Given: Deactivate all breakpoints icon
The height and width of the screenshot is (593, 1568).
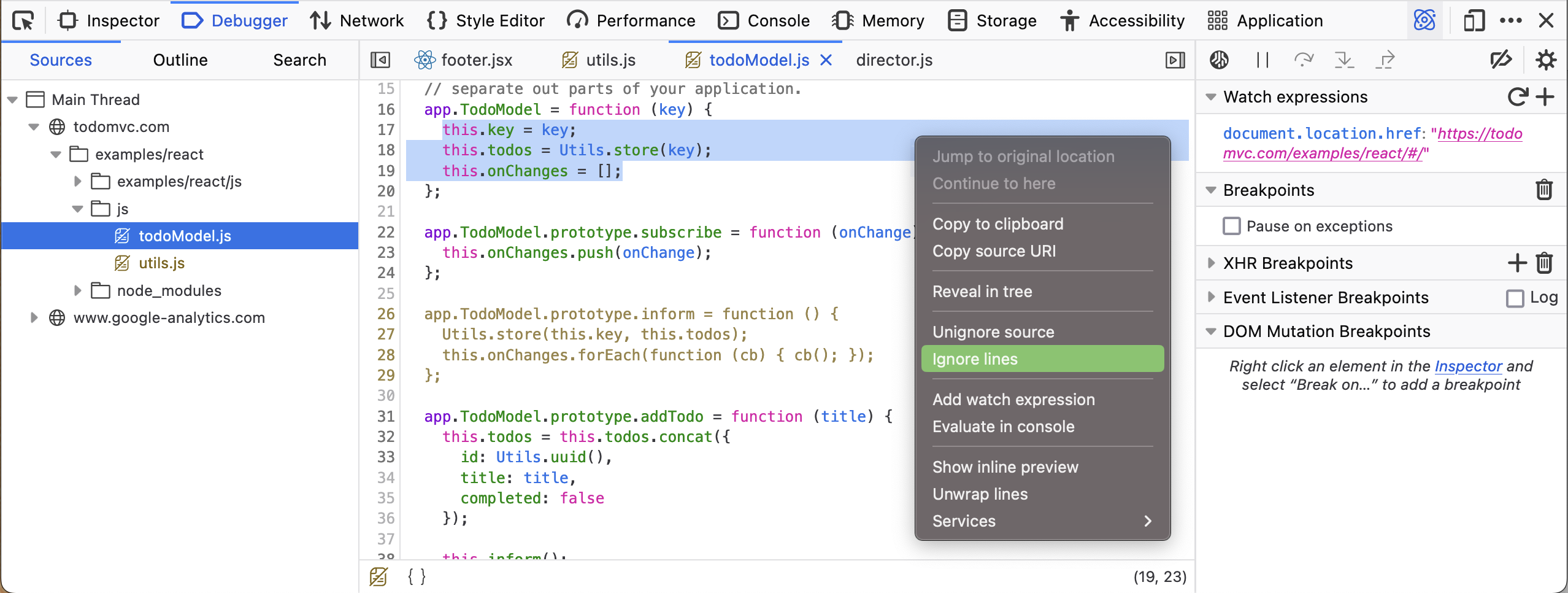Looking at the screenshot, I should 1501,60.
